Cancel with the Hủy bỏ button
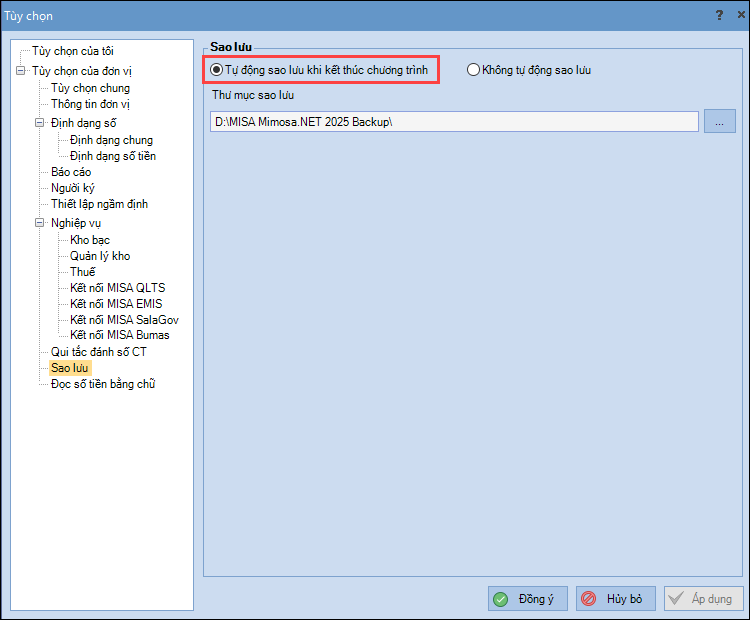 (x=616, y=598)
